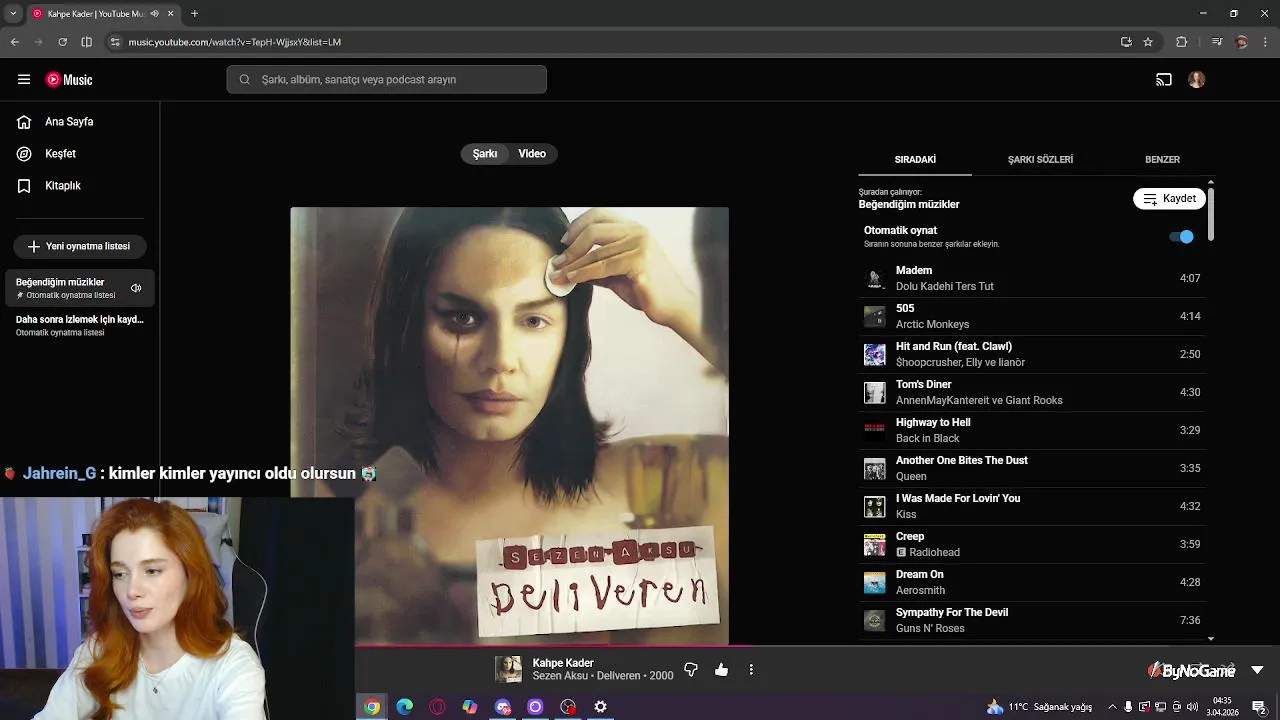1280x720 pixels.
Task: Go back in browser
Action: (14, 42)
